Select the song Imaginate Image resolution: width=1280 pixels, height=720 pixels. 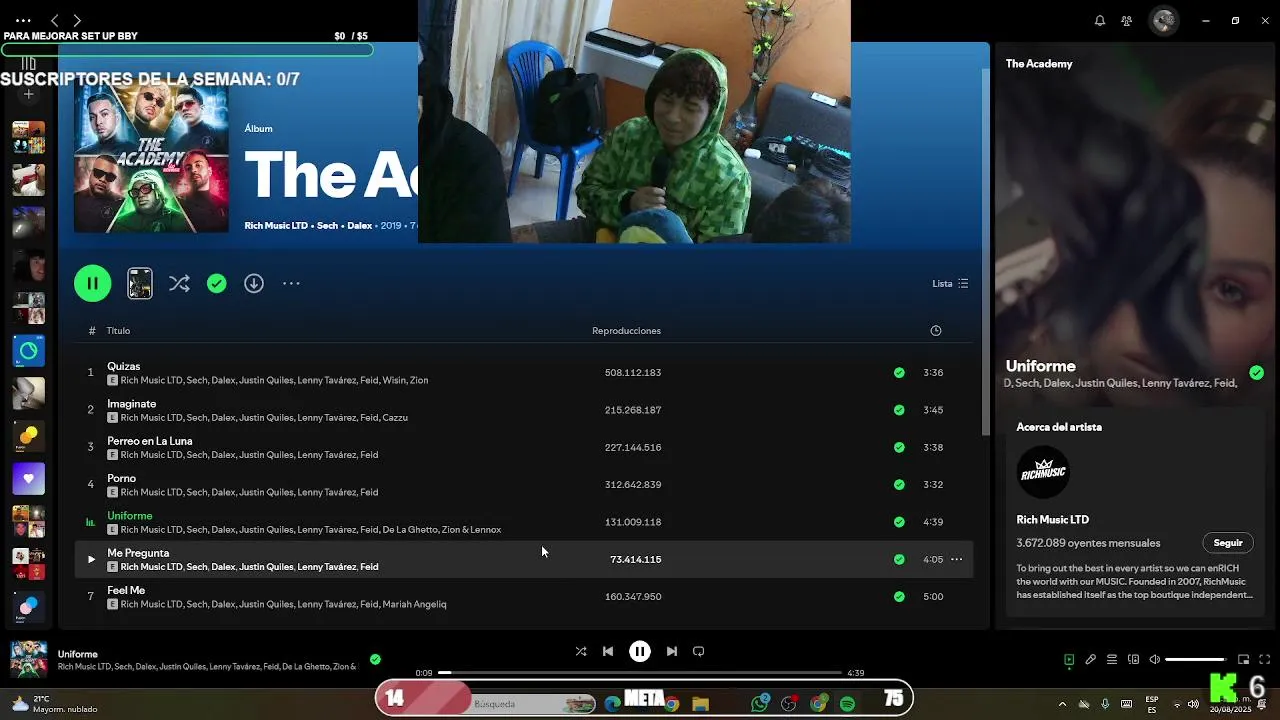point(132,404)
